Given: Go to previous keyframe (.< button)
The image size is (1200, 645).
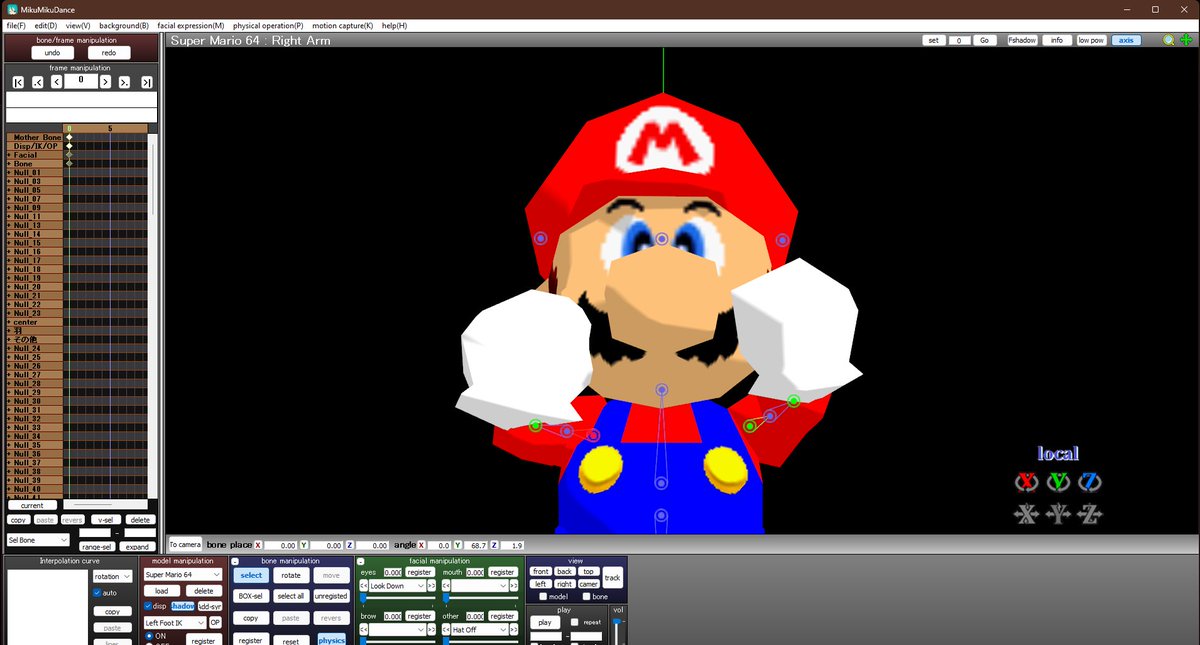Looking at the screenshot, I should point(37,82).
